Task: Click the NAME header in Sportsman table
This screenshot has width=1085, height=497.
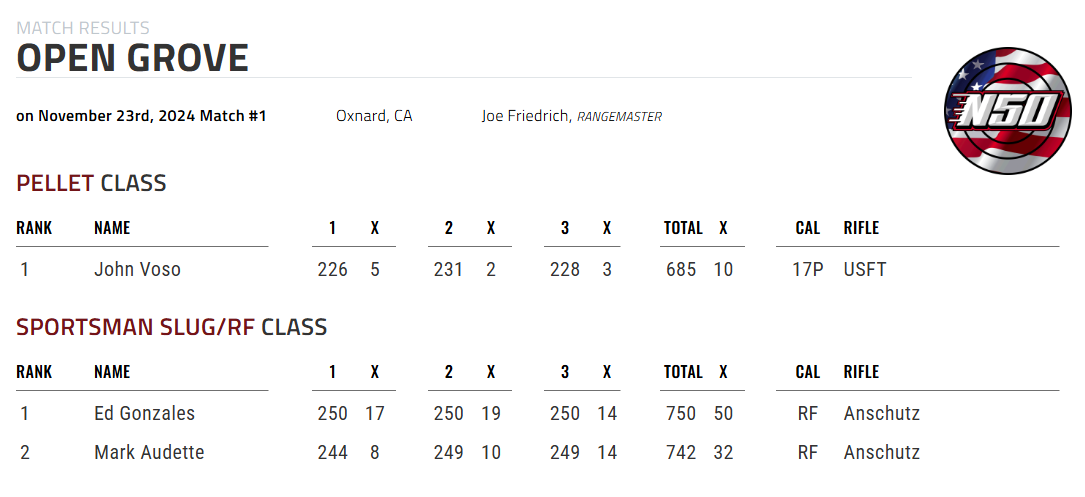Action: click(112, 372)
